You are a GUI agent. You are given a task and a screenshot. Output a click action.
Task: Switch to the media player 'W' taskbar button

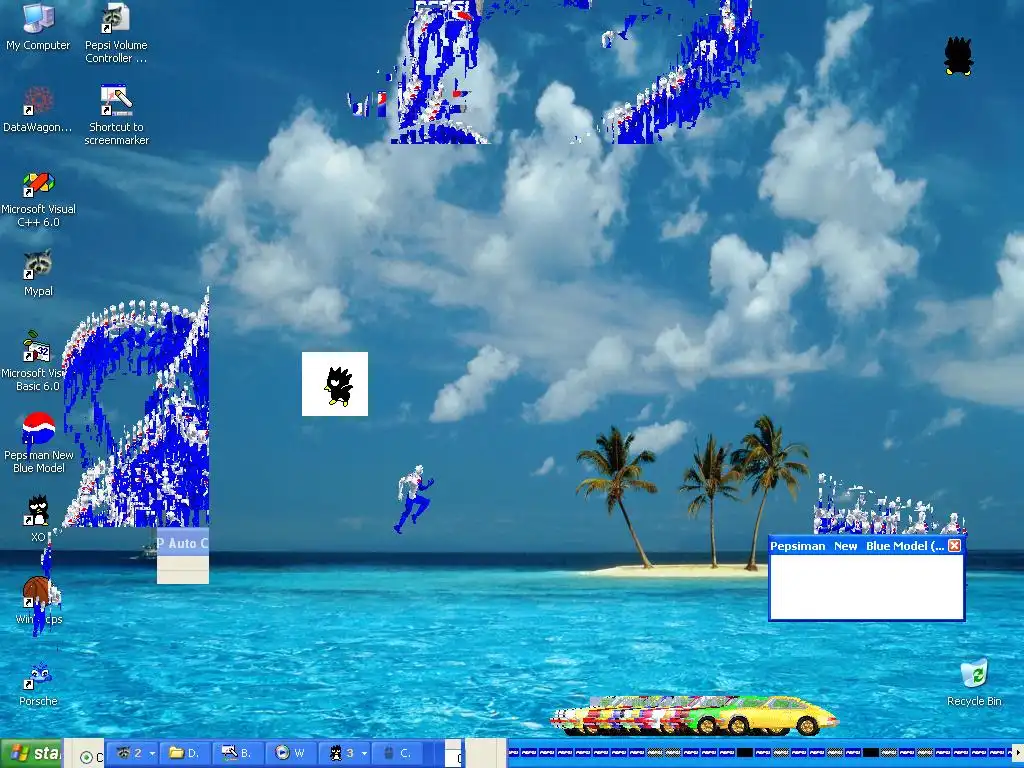pyautogui.click(x=291, y=754)
